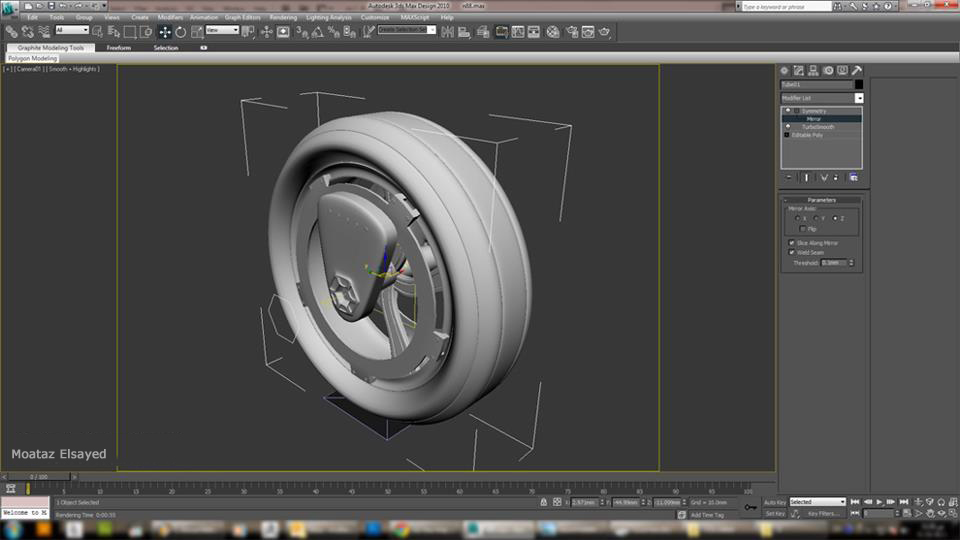Image resolution: width=960 pixels, height=540 pixels.
Task: Open Select by Name dialog
Action: (x=114, y=32)
